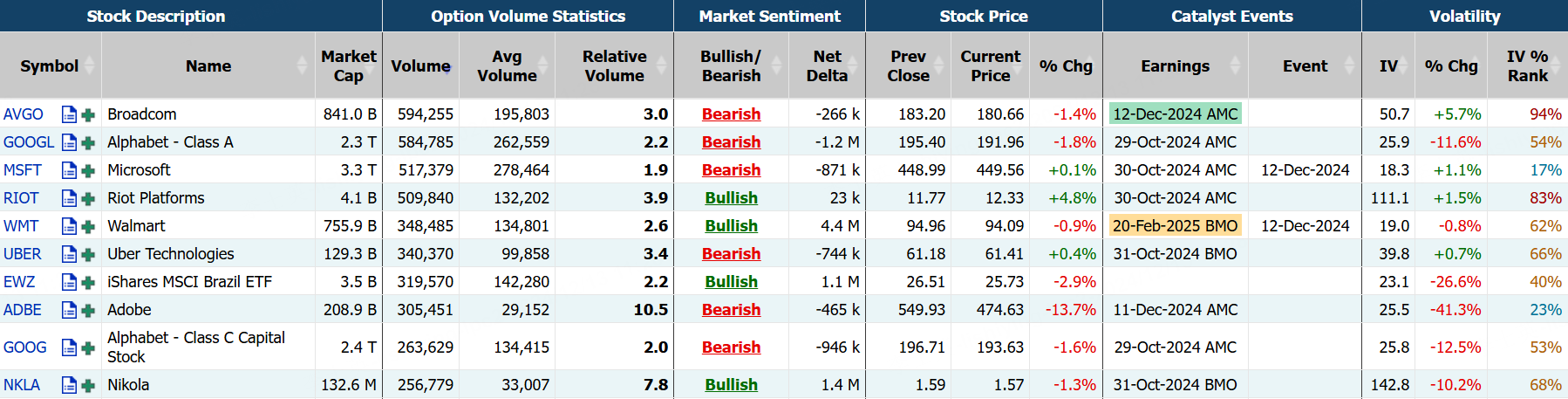Click the green plus icon for RIOT
This screenshot has width=1568, height=399.
tap(88, 198)
